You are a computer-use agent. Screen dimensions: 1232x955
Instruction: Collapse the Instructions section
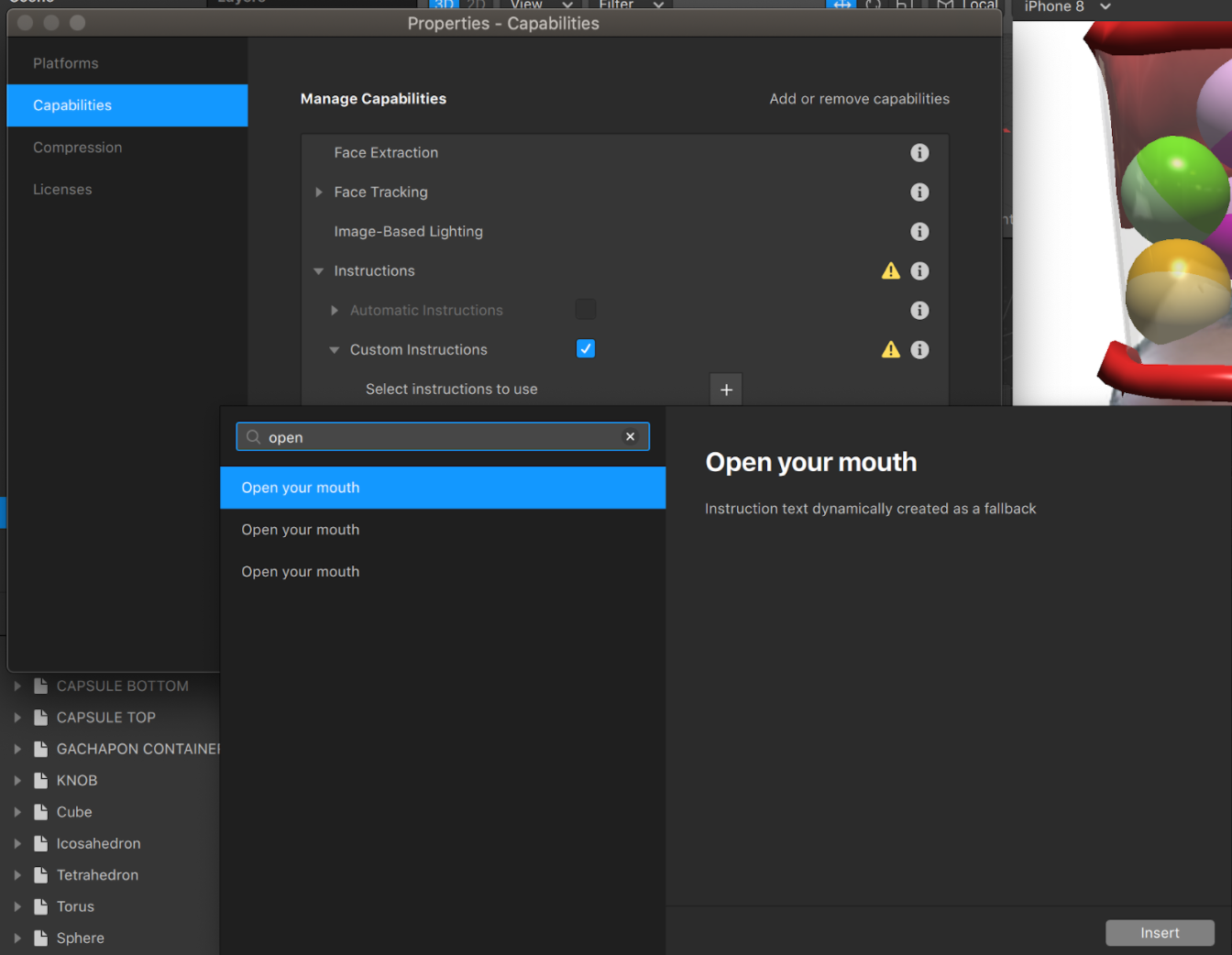[319, 271]
